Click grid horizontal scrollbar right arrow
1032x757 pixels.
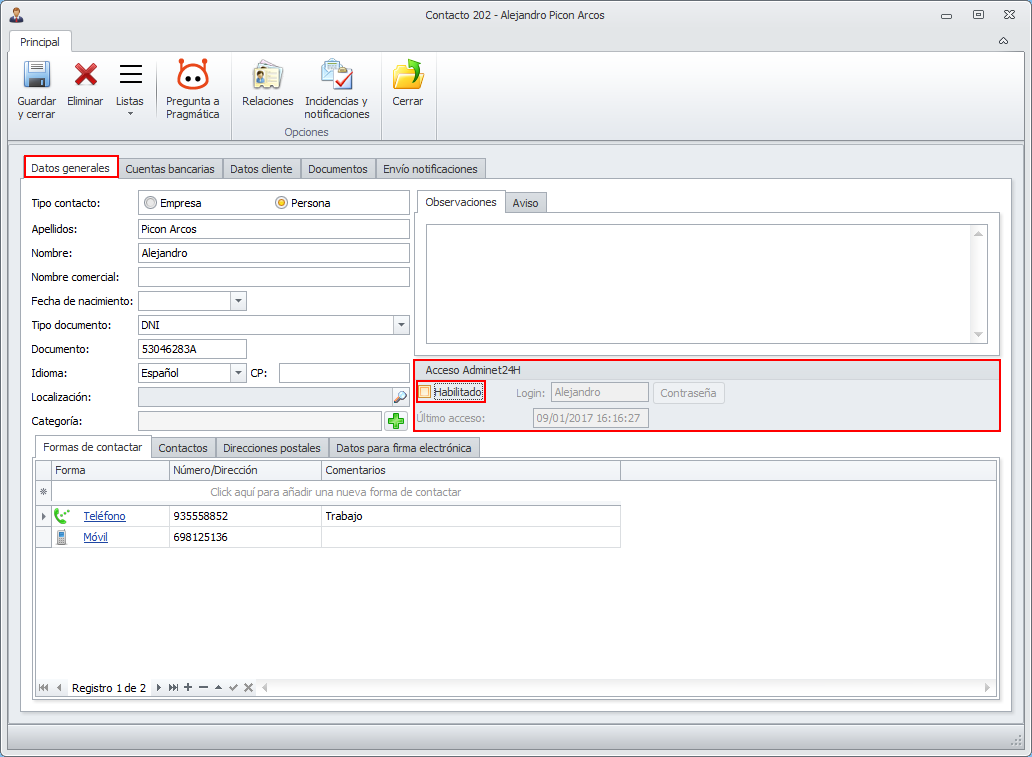coord(987,687)
